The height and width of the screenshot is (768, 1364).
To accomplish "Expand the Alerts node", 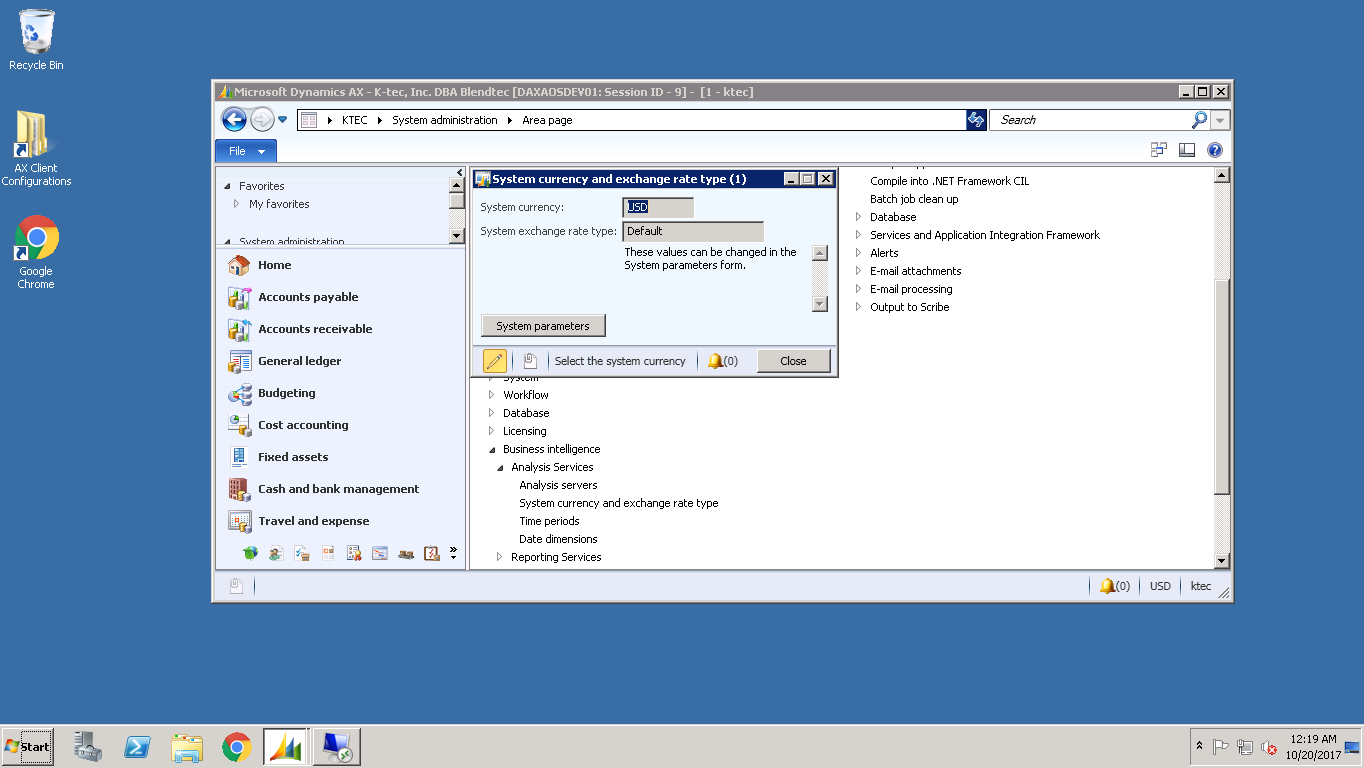I will [x=858, y=253].
